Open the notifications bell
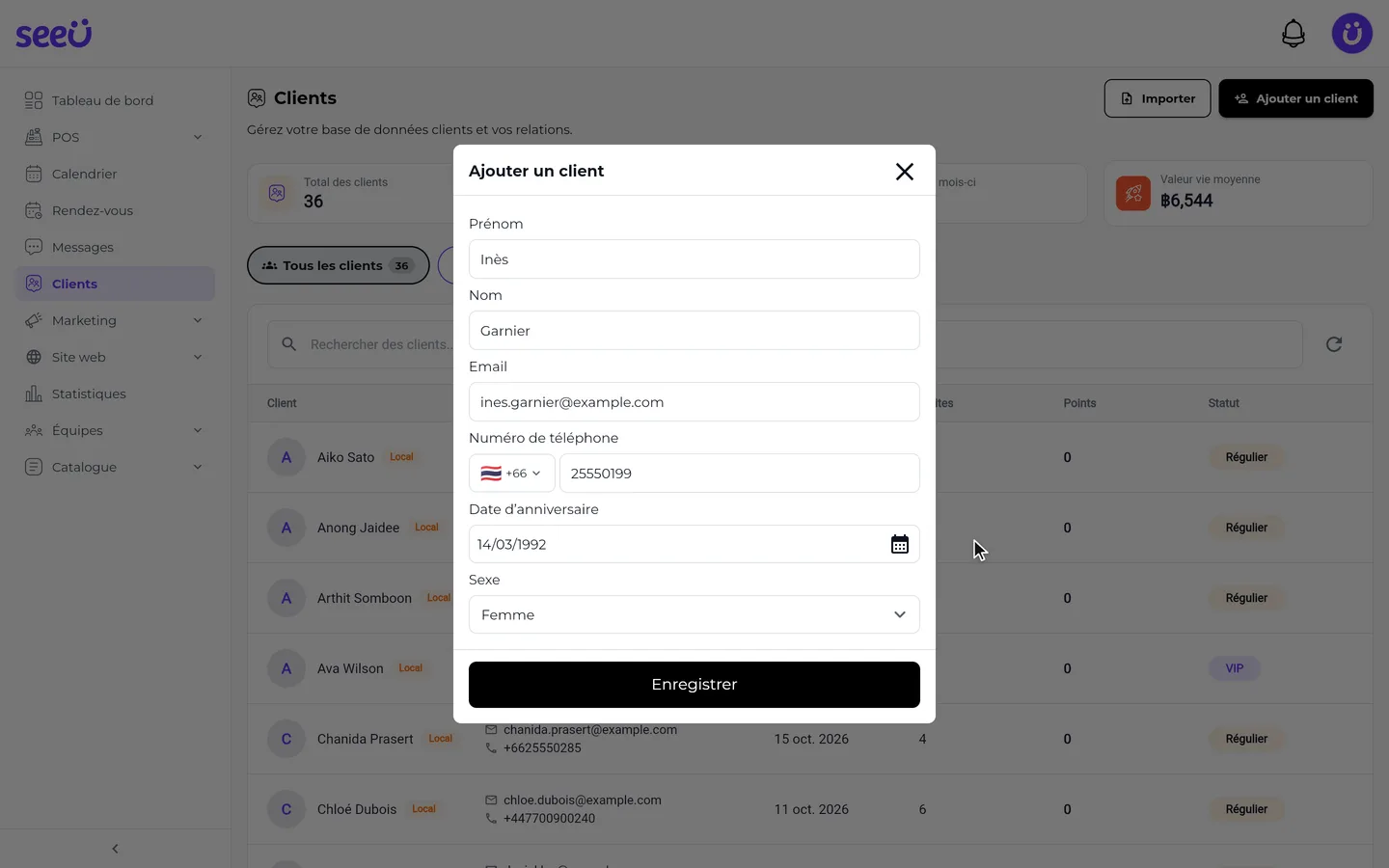1389x868 pixels. (1293, 34)
